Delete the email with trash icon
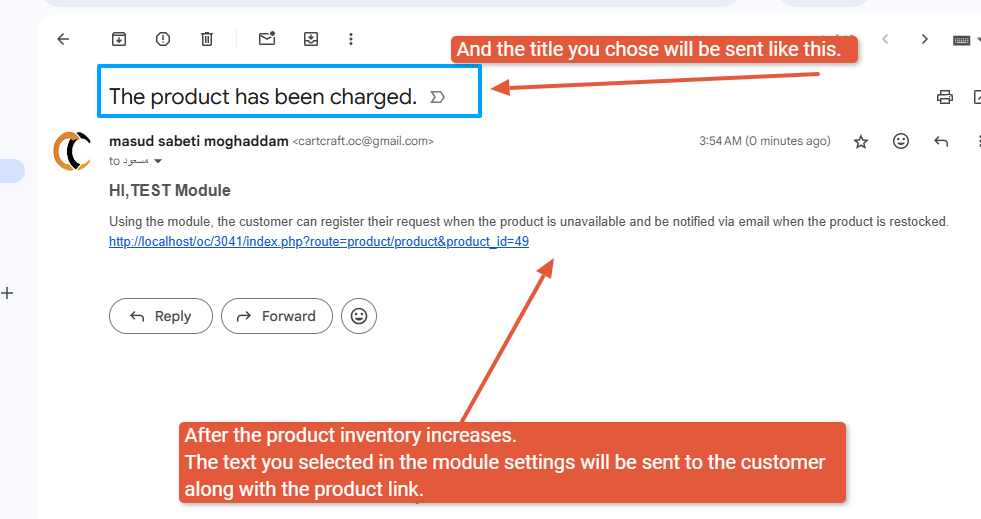This screenshot has width=981, height=519. point(207,39)
